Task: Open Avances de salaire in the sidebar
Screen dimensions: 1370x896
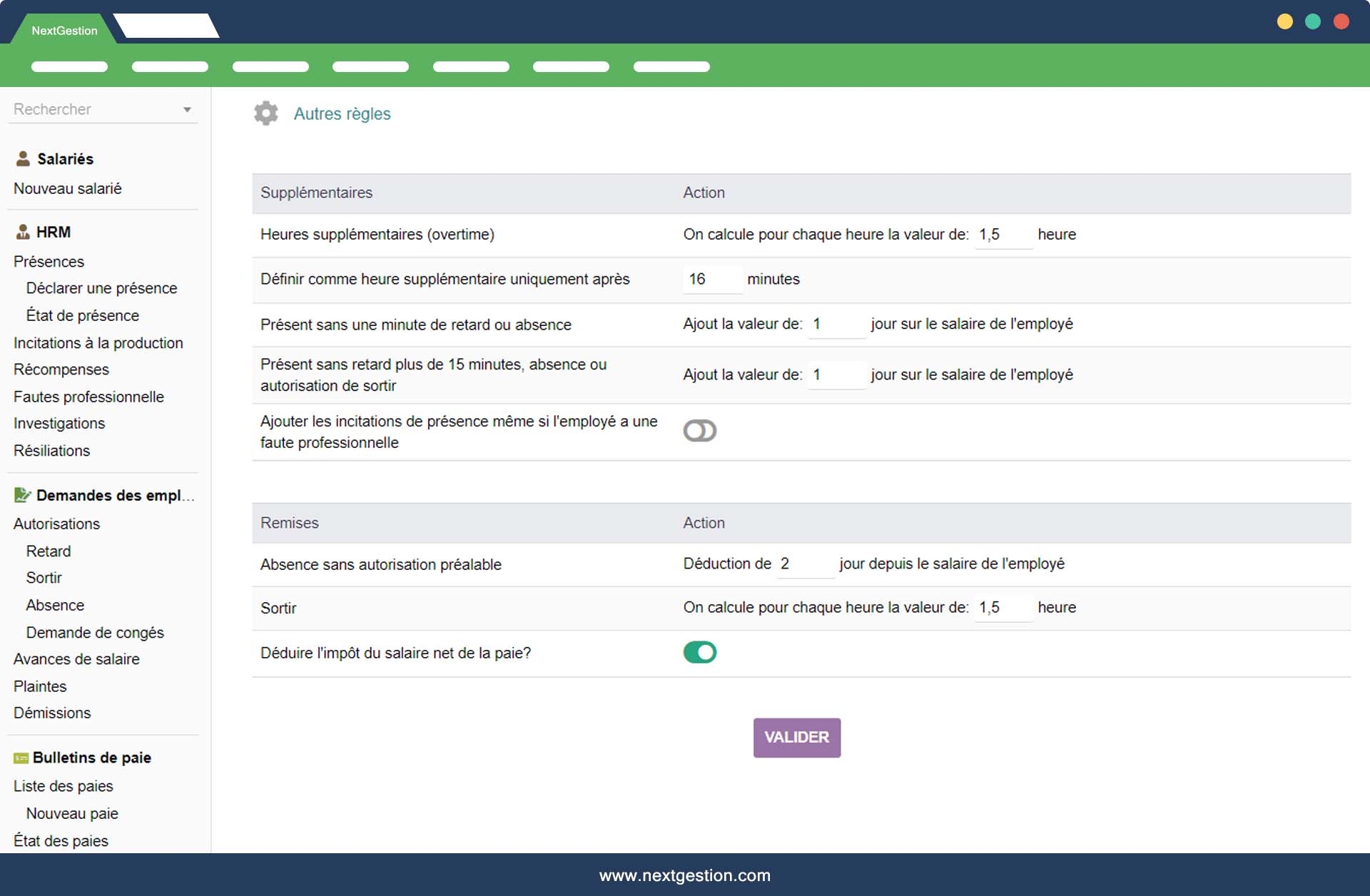Action: (76, 659)
